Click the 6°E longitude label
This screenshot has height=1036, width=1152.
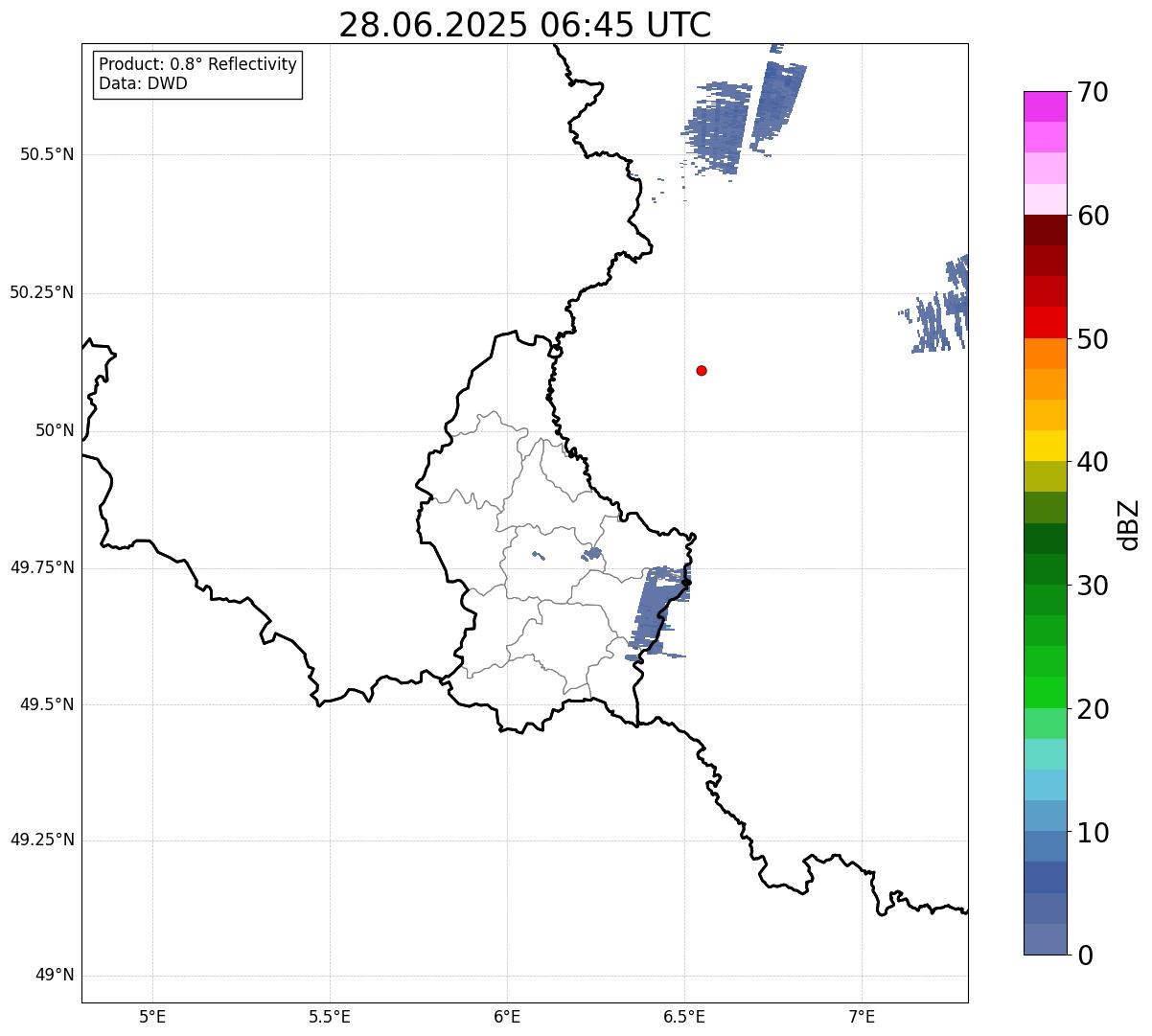(x=507, y=1017)
